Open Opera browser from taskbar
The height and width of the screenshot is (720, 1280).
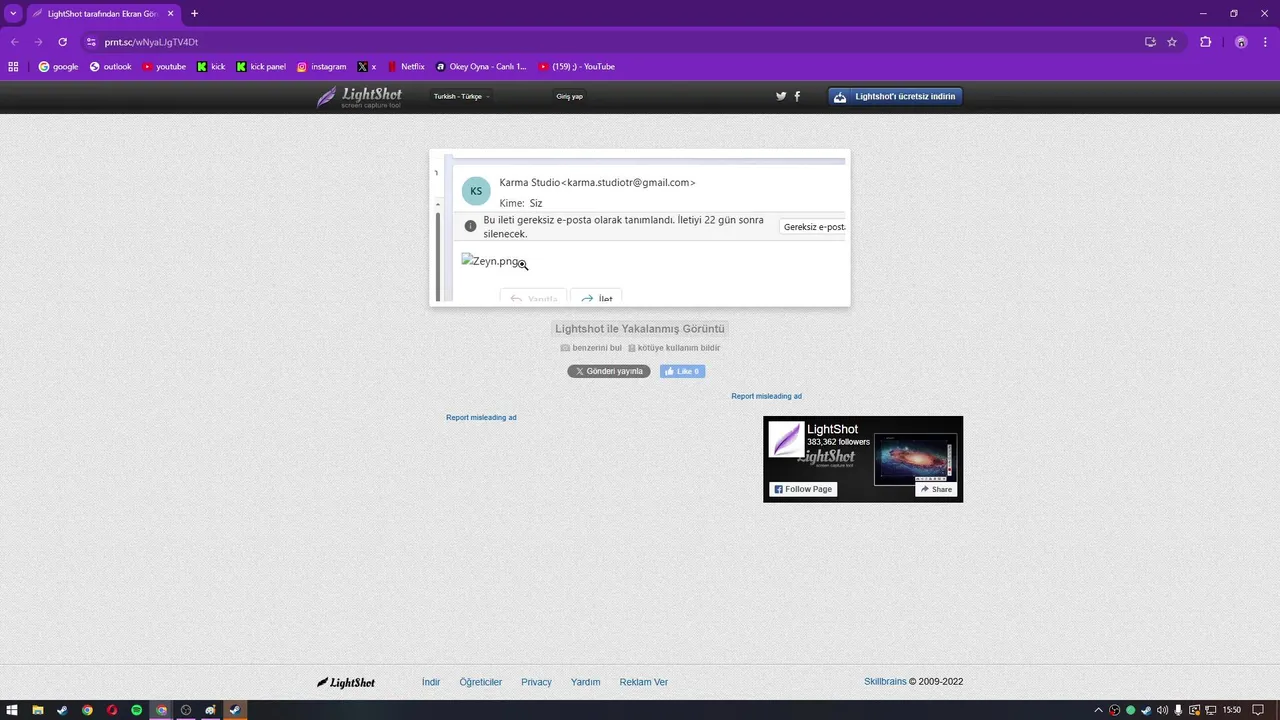tap(112, 710)
